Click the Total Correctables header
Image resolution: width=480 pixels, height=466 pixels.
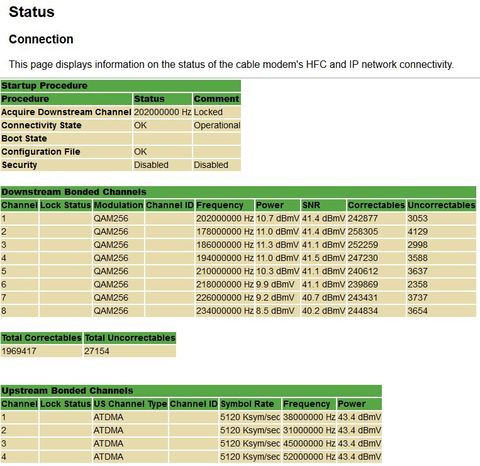coord(41,338)
